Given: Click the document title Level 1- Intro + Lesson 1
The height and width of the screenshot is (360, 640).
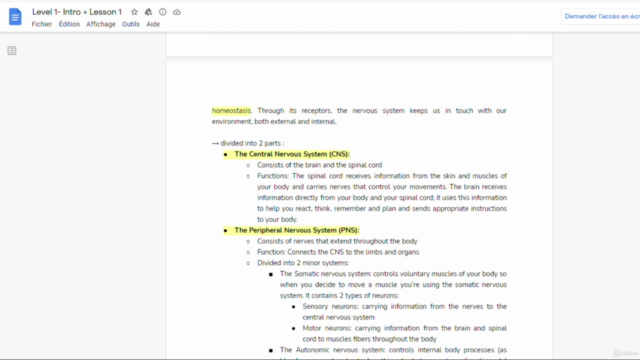Looking at the screenshot, I should (77, 12).
